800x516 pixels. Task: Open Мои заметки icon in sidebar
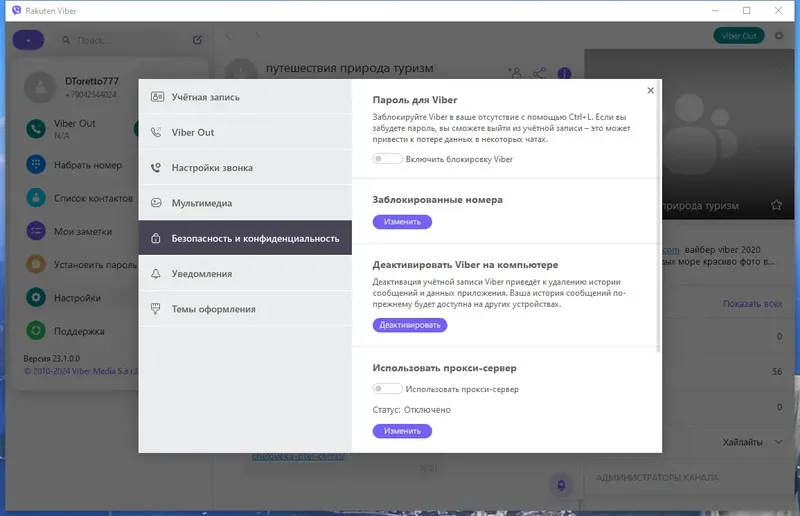(x=36, y=231)
